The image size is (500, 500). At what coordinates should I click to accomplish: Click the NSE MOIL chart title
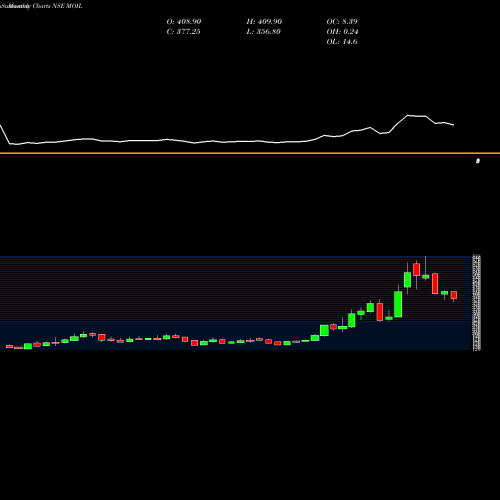click(x=41, y=6)
